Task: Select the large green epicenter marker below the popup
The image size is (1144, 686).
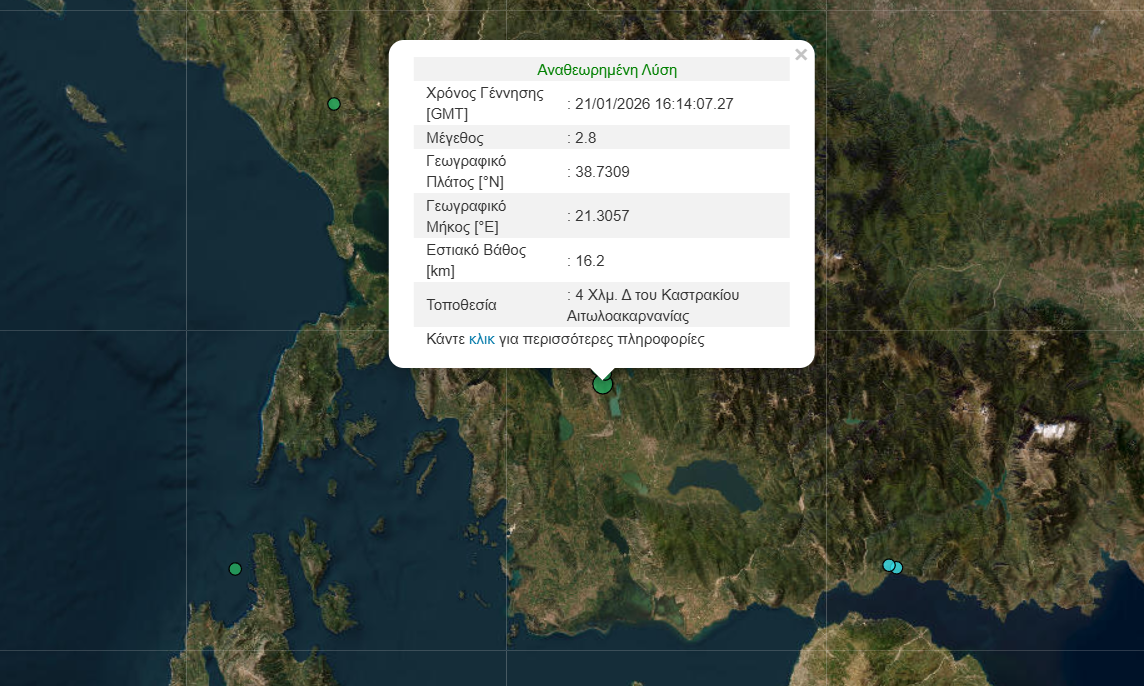Action: (602, 384)
